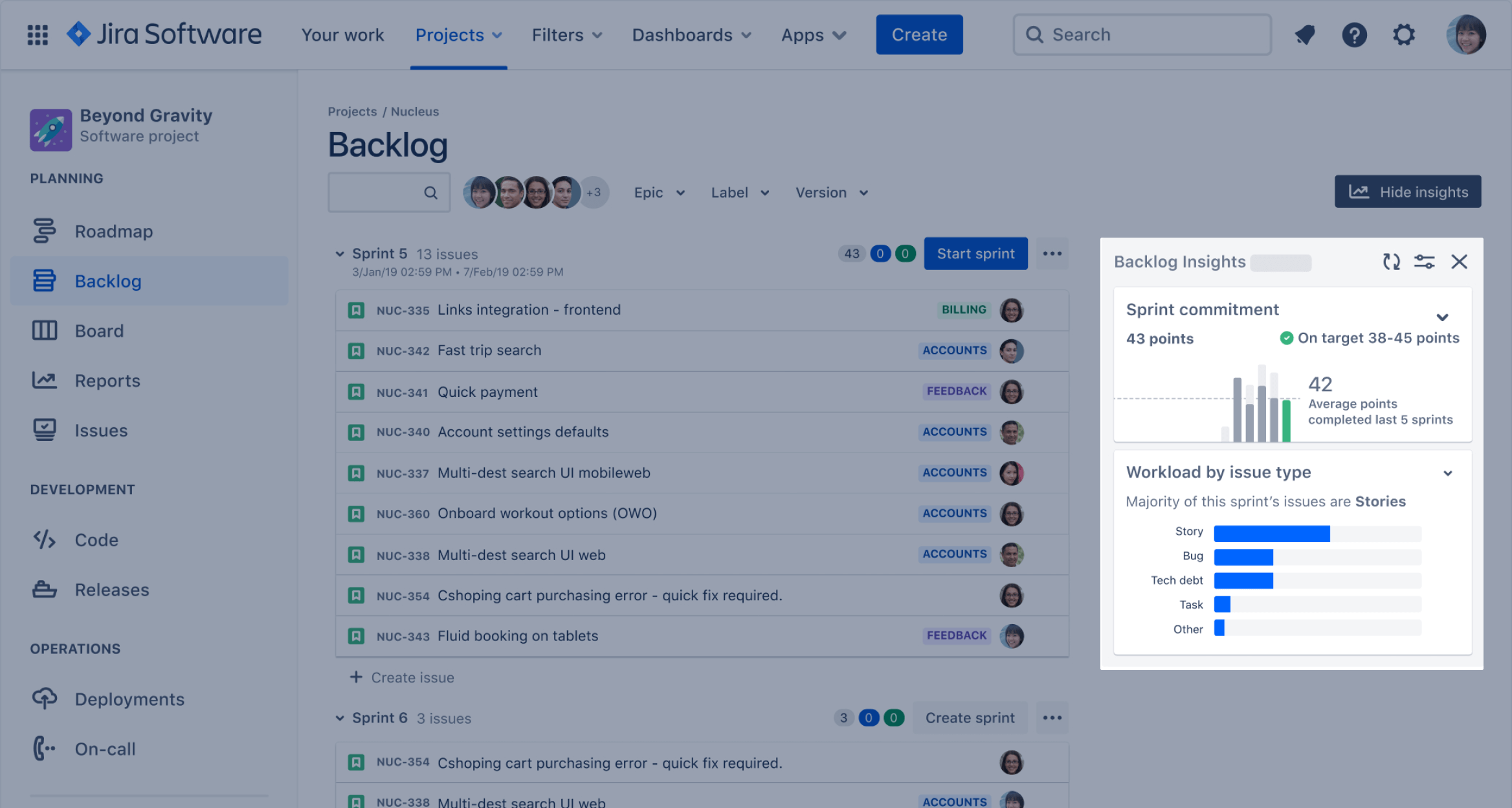1512x808 pixels.
Task: Show hidden assignees via the +3 avatar
Action: click(x=594, y=192)
